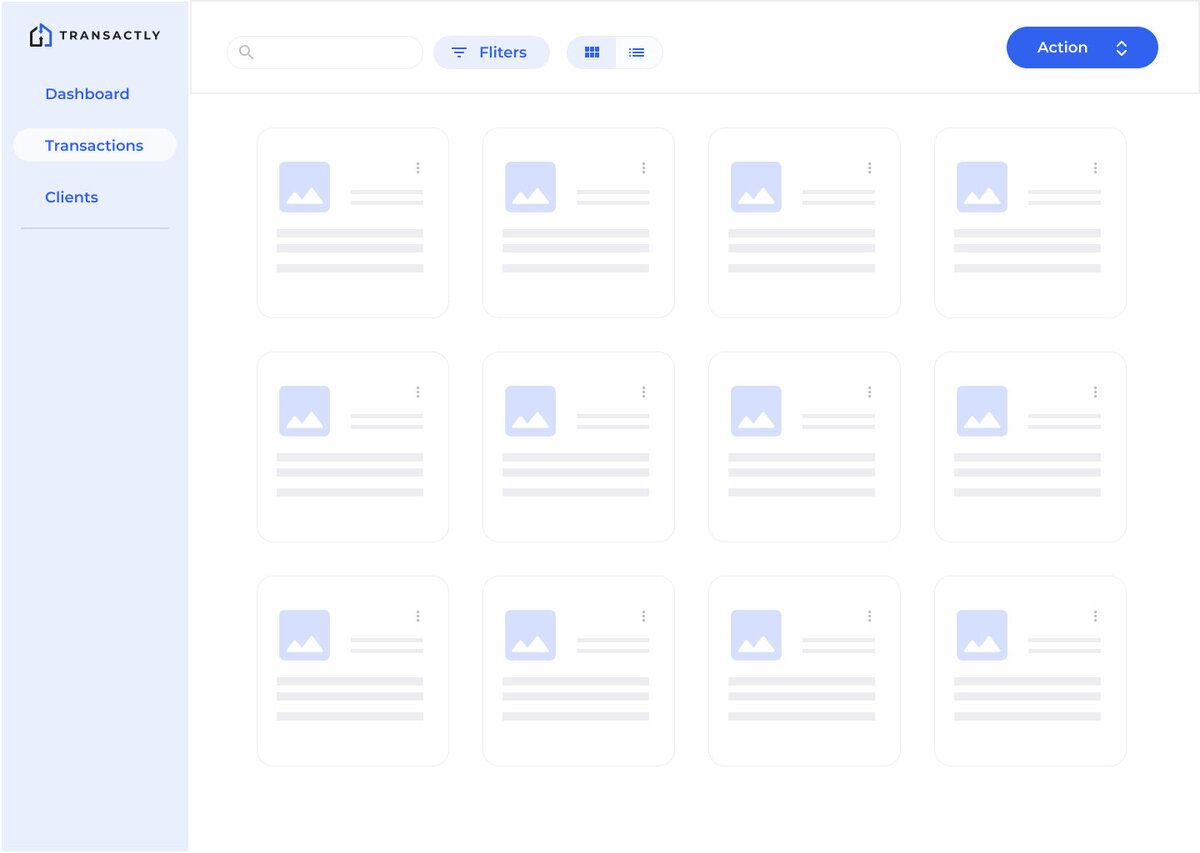Click image thumbnail on fourth card, top row
Image resolution: width=1200 pixels, height=853 pixels.
[982, 187]
